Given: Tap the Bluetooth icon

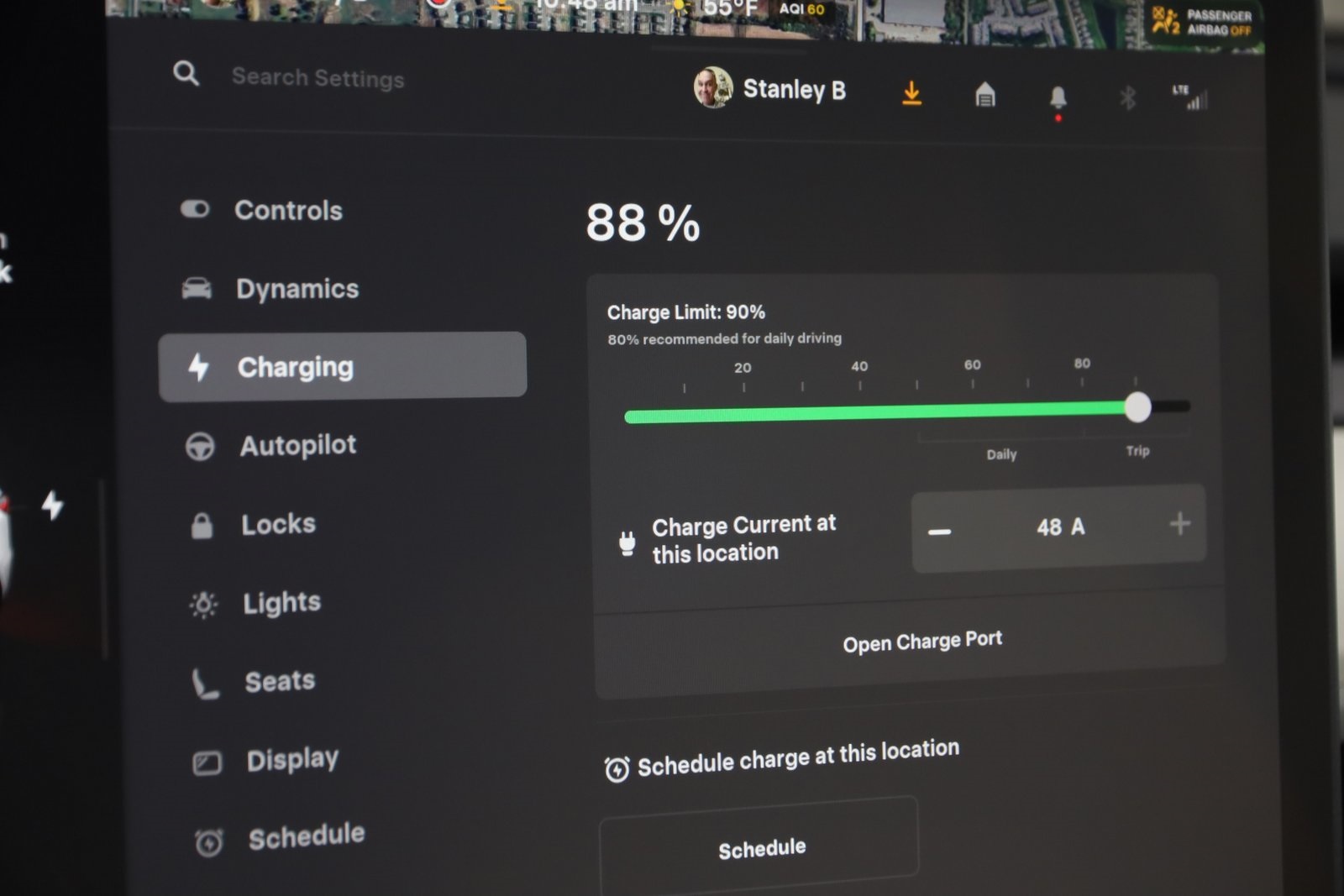Looking at the screenshot, I should (1128, 98).
